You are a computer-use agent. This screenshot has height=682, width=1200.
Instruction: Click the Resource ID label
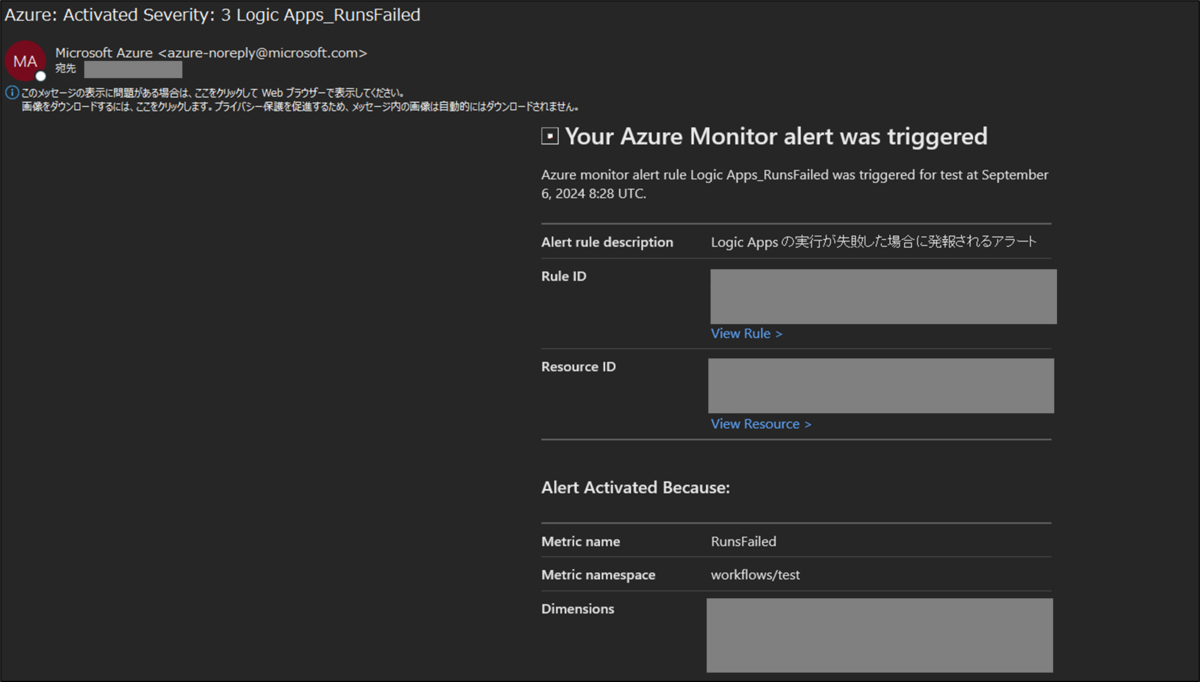point(578,367)
